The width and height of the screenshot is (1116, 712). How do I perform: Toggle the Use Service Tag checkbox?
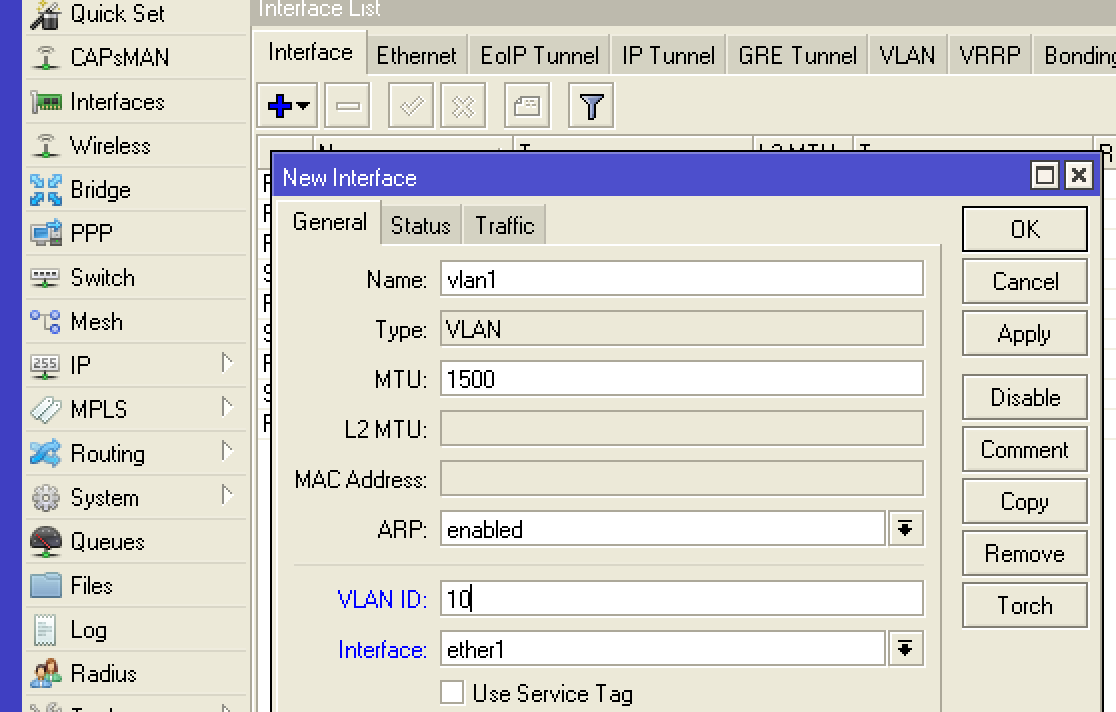point(452,692)
